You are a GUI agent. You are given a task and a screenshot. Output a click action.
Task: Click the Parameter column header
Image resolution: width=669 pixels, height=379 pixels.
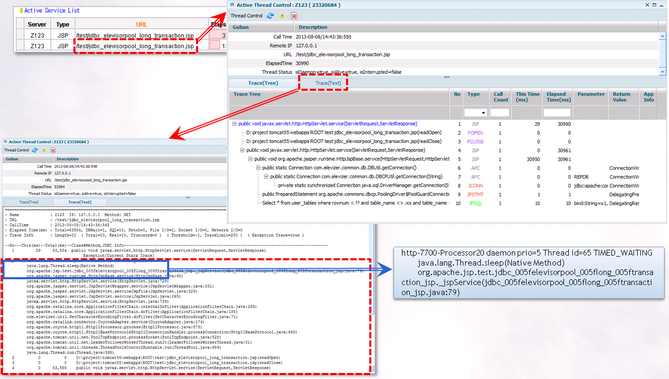(x=591, y=97)
